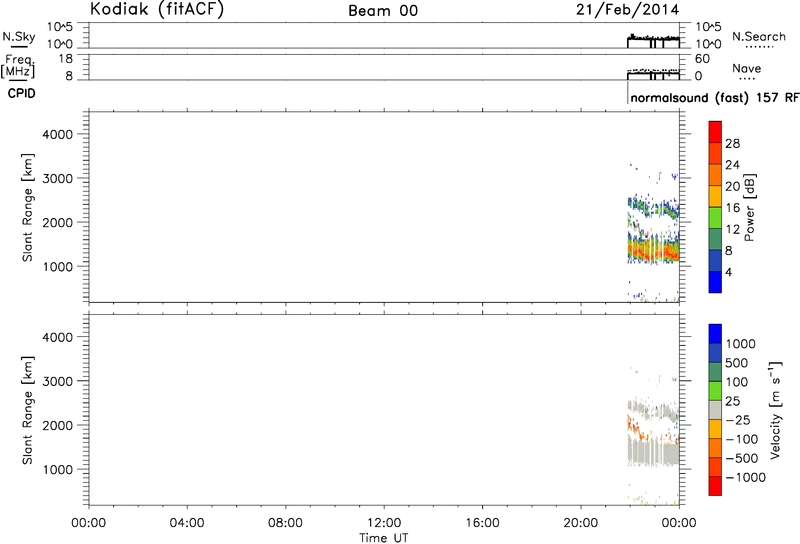Click the 'Beam 00' header label

pyautogui.click(x=383, y=11)
